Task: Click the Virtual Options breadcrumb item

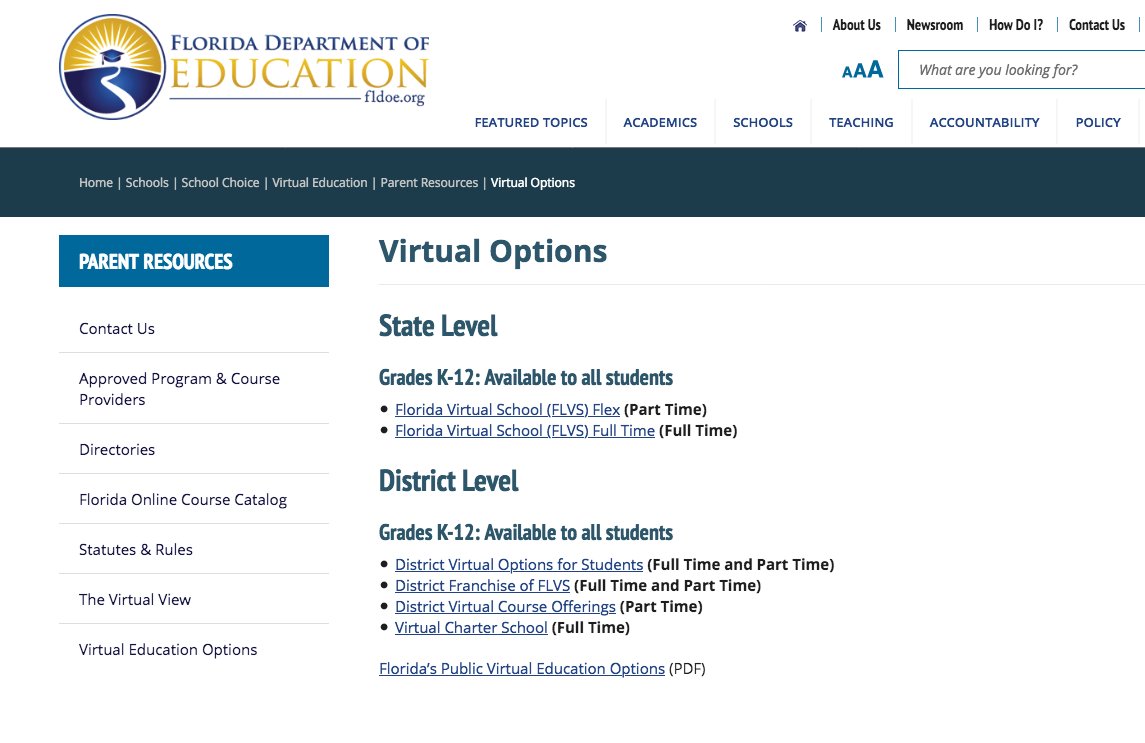Action: (x=532, y=183)
